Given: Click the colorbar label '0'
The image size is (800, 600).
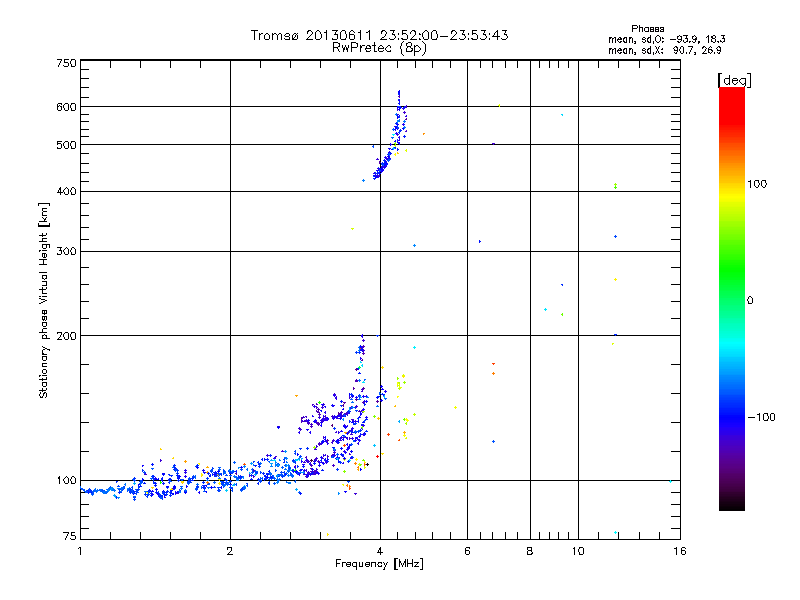Looking at the screenshot, I should point(749,301).
